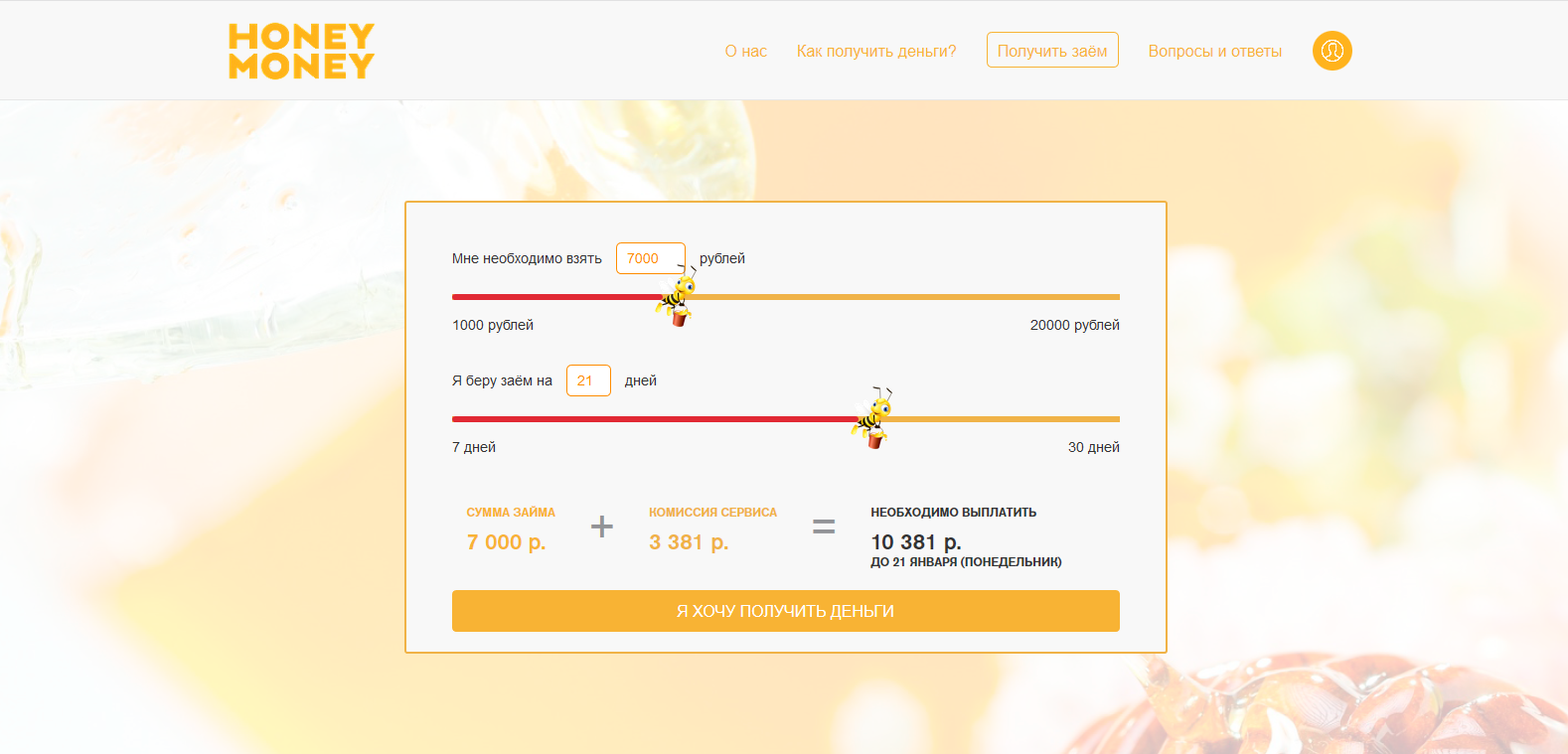Click the '7 дней' minimum label
Screen dimensions: 1568x754
474,447
